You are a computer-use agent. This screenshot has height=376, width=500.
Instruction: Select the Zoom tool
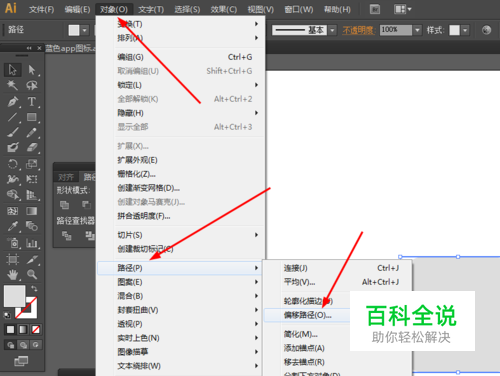pos(32,275)
